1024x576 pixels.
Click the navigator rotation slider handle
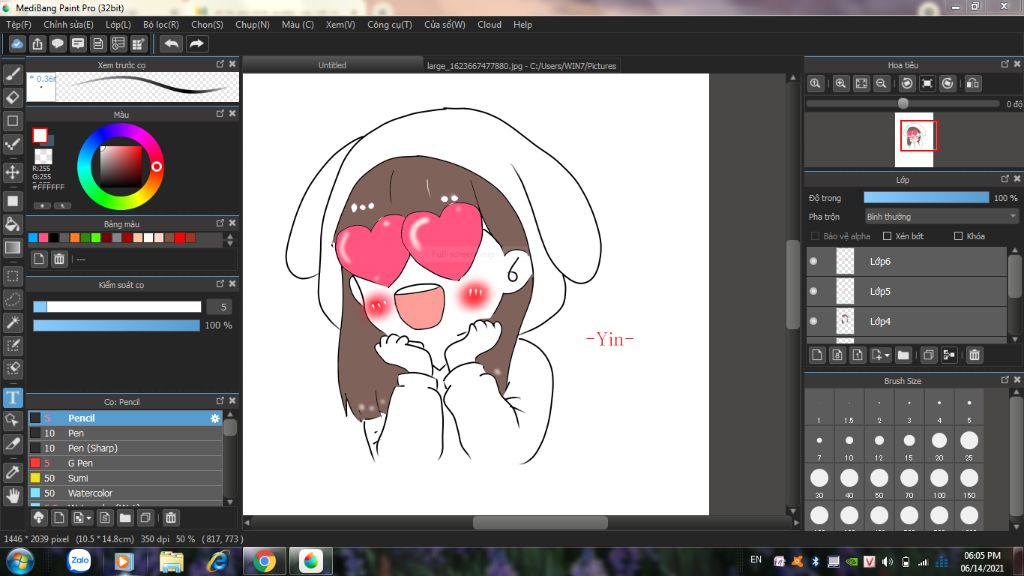point(903,103)
